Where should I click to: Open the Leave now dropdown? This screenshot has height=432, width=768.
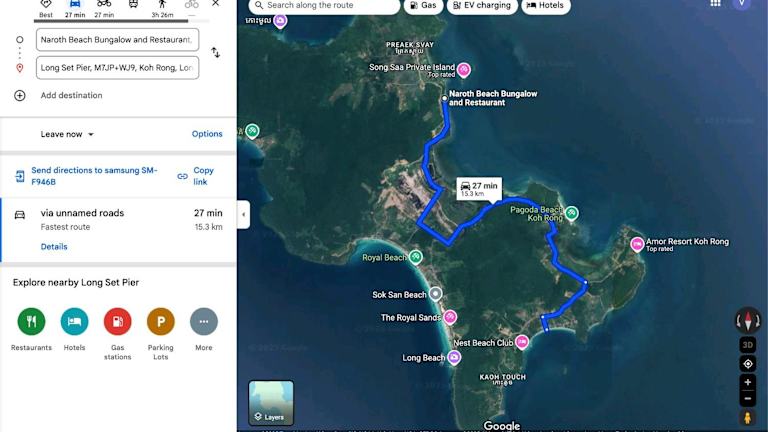pos(67,134)
